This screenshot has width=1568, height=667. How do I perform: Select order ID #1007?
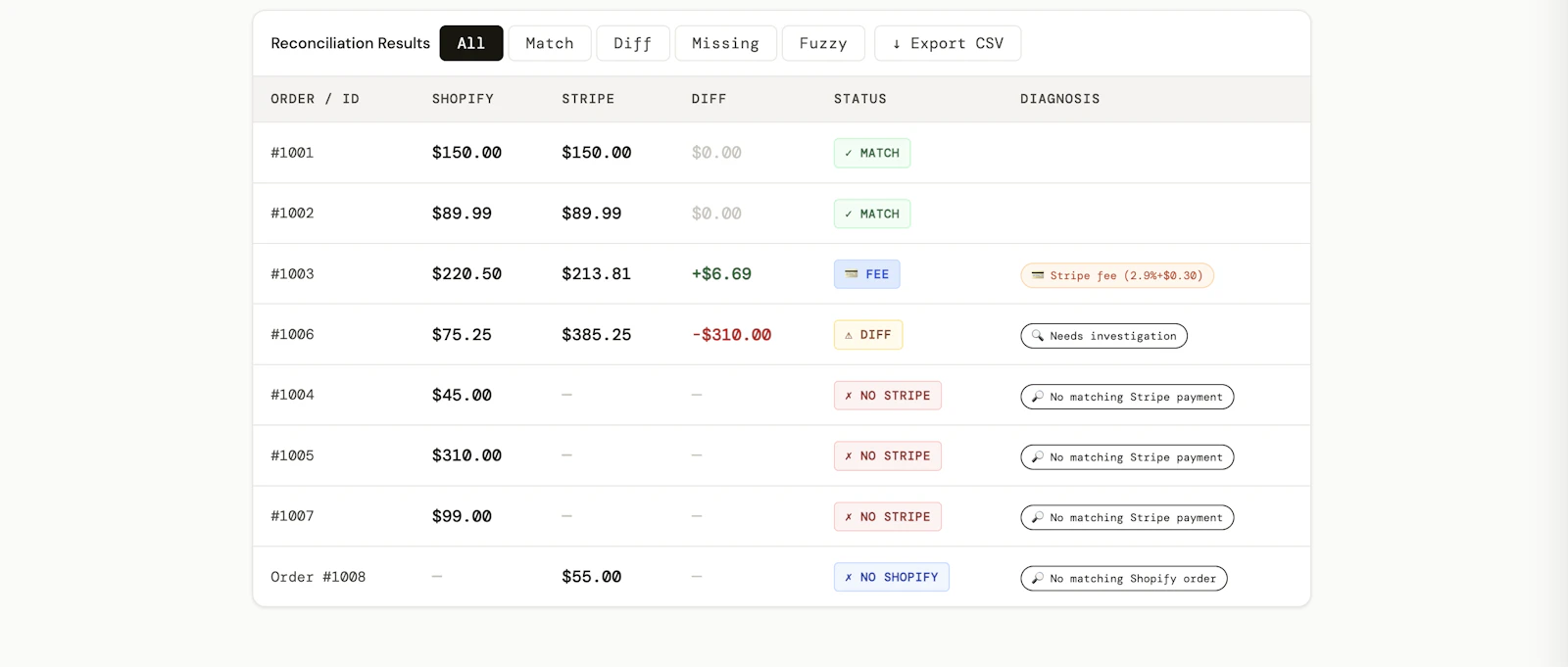pyautogui.click(x=292, y=517)
